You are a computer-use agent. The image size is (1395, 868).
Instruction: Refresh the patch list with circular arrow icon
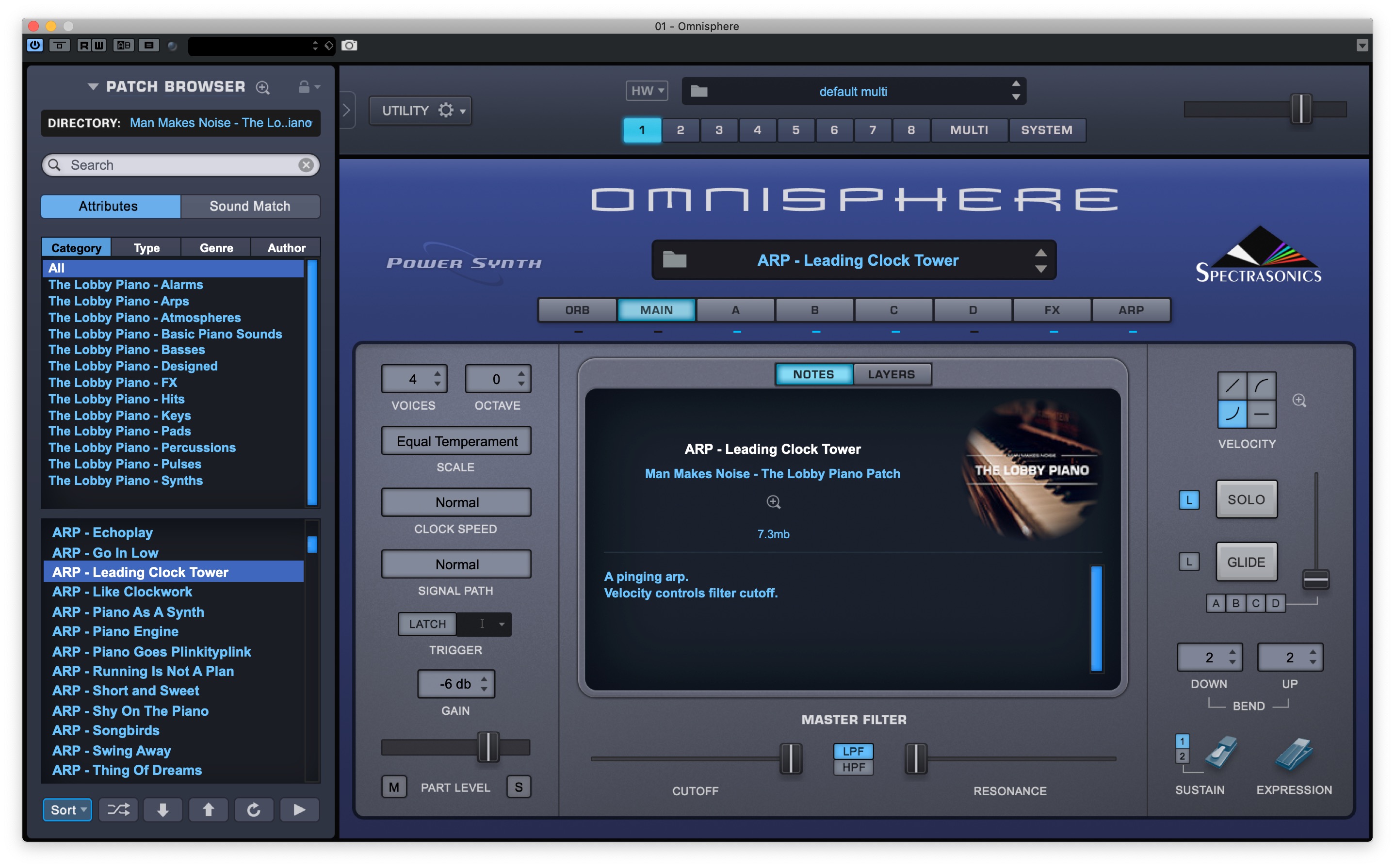[254, 809]
